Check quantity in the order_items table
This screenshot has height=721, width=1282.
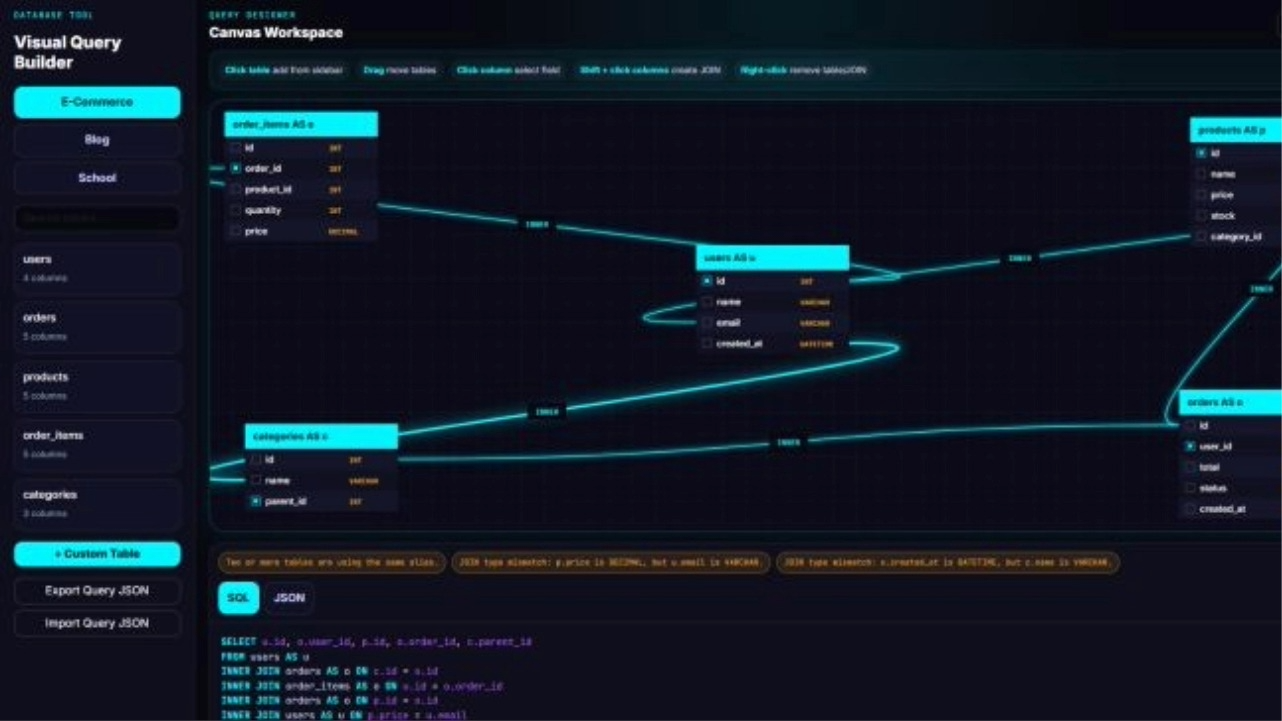click(236, 211)
